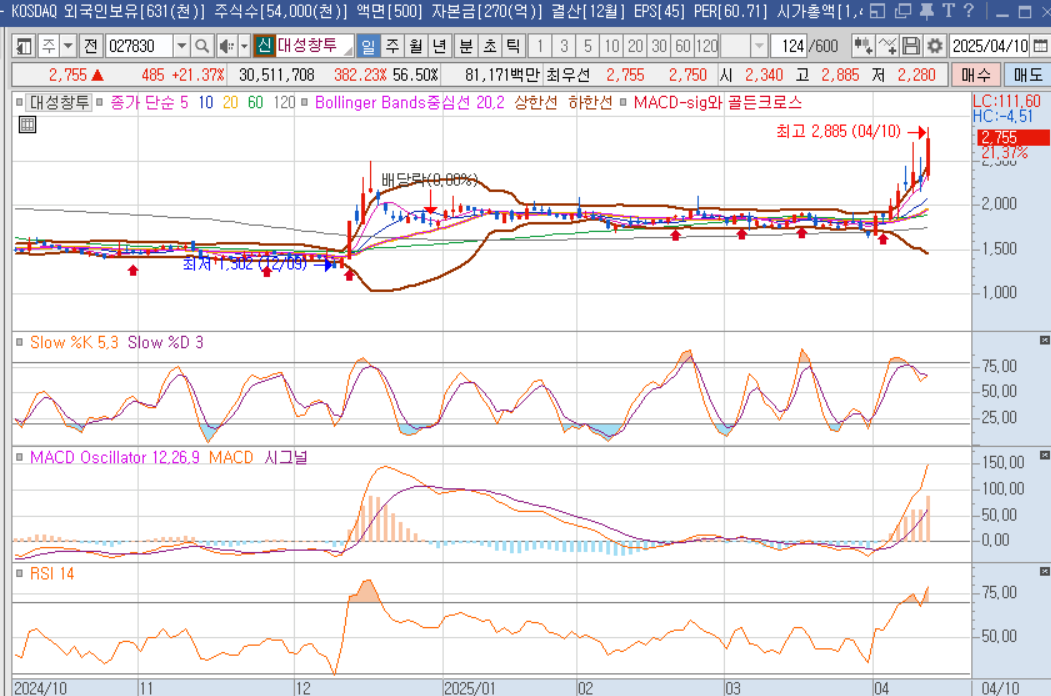Expand the 대성창투 stock name corner arrow
Image resolution: width=1051 pixels, height=696 pixels.
click(349, 52)
